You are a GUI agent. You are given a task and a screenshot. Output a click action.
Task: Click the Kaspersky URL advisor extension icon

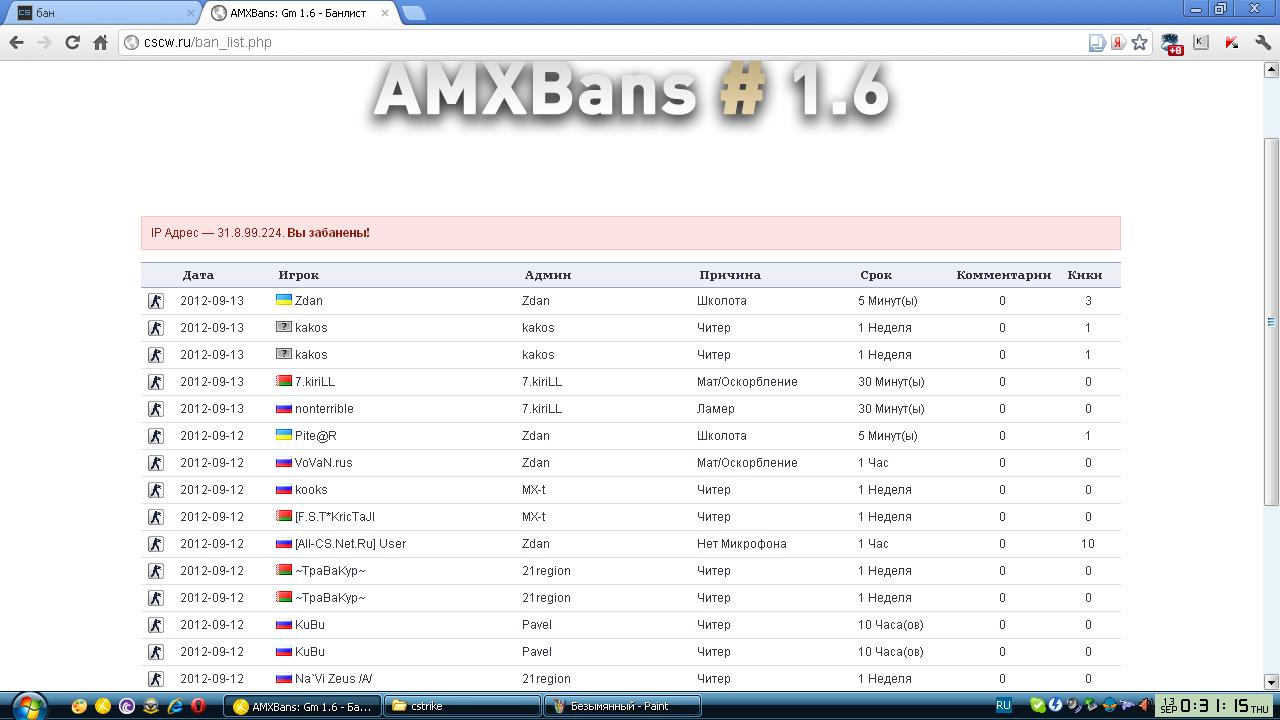tap(1232, 42)
